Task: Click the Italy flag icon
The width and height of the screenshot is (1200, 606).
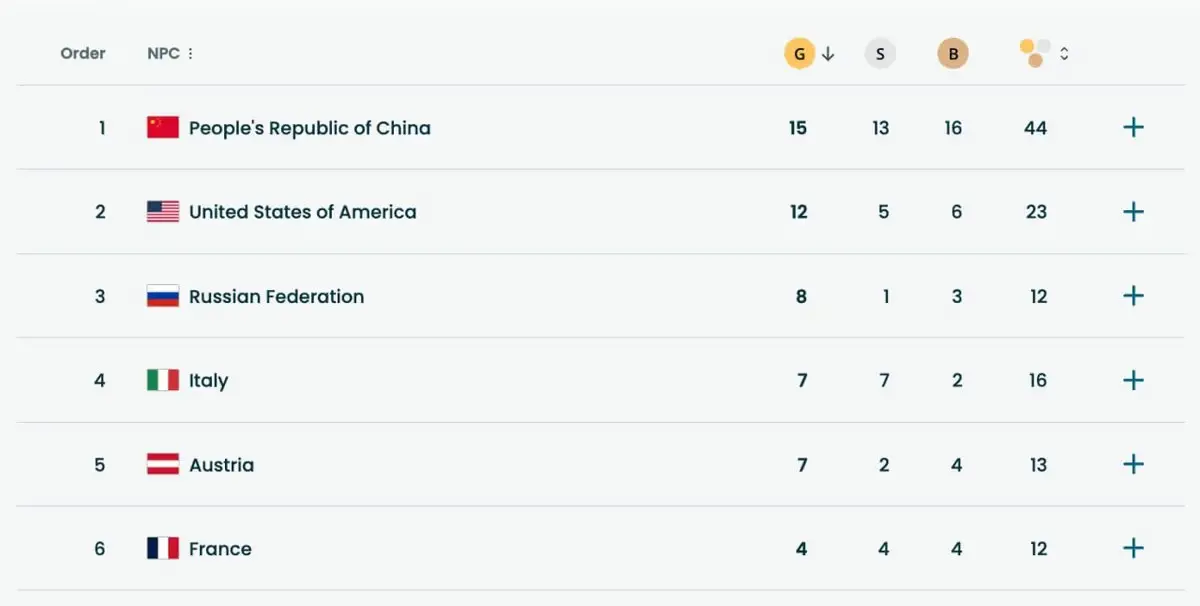Action: click(163, 380)
